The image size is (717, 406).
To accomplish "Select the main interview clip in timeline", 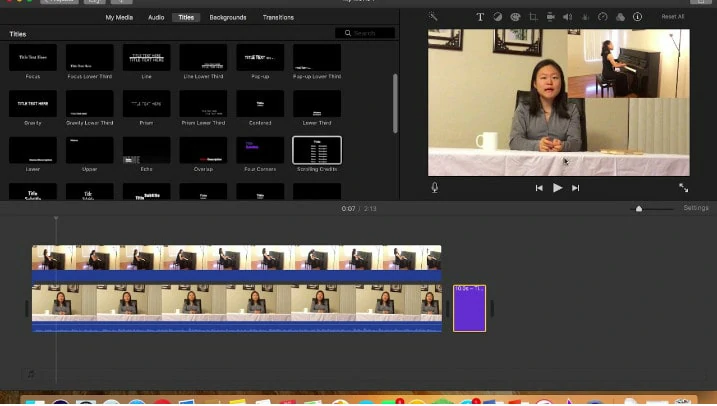I will (x=237, y=309).
